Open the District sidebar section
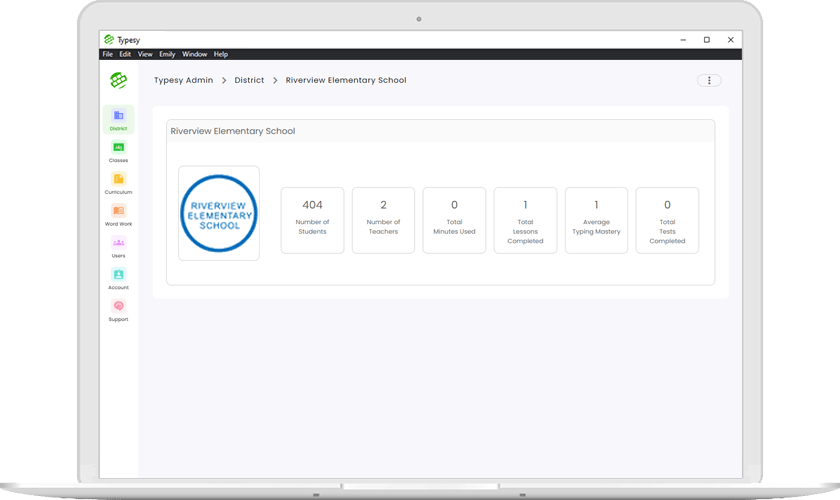Screen dimensions: 840x500 [118, 120]
